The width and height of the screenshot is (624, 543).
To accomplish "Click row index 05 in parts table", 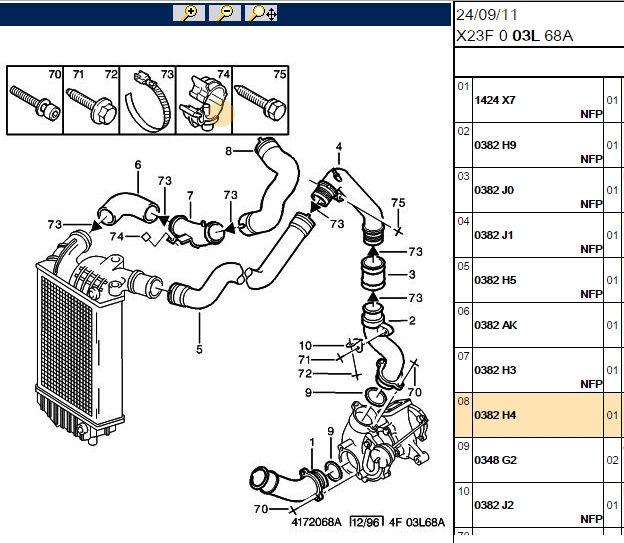I will [x=463, y=266].
